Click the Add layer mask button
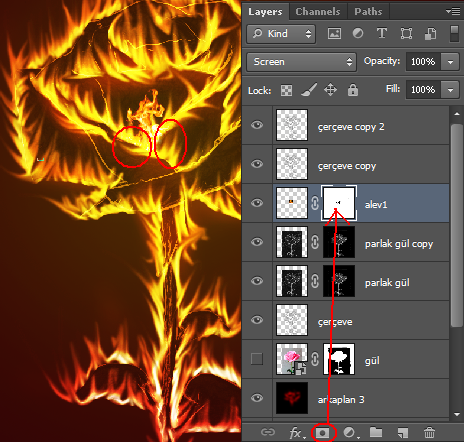The width and height of the screenshot is (464, 442). click(x=323, y=433)
